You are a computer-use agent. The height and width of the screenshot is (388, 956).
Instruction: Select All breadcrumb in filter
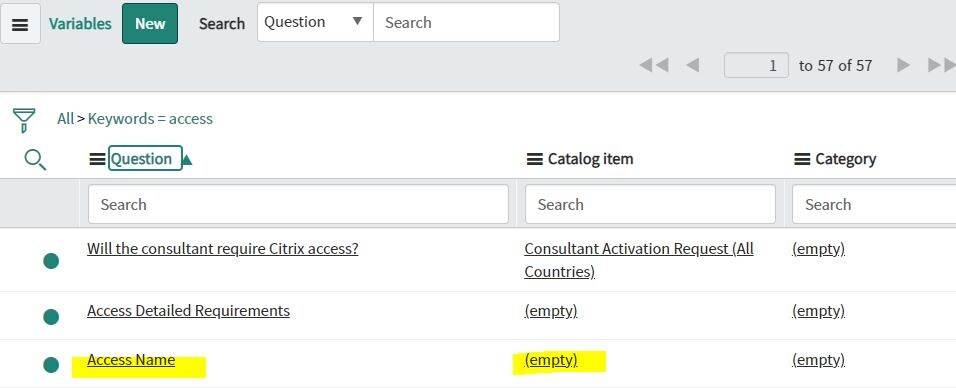[65, 118]
